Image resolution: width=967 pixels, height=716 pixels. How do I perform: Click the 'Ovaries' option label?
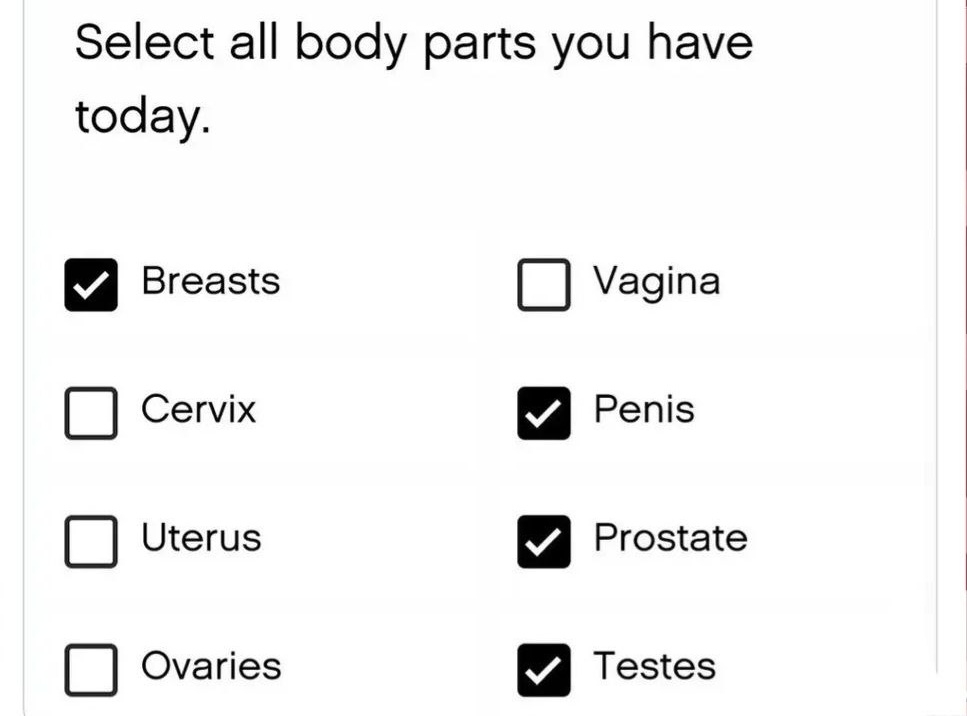coord(211,666)
